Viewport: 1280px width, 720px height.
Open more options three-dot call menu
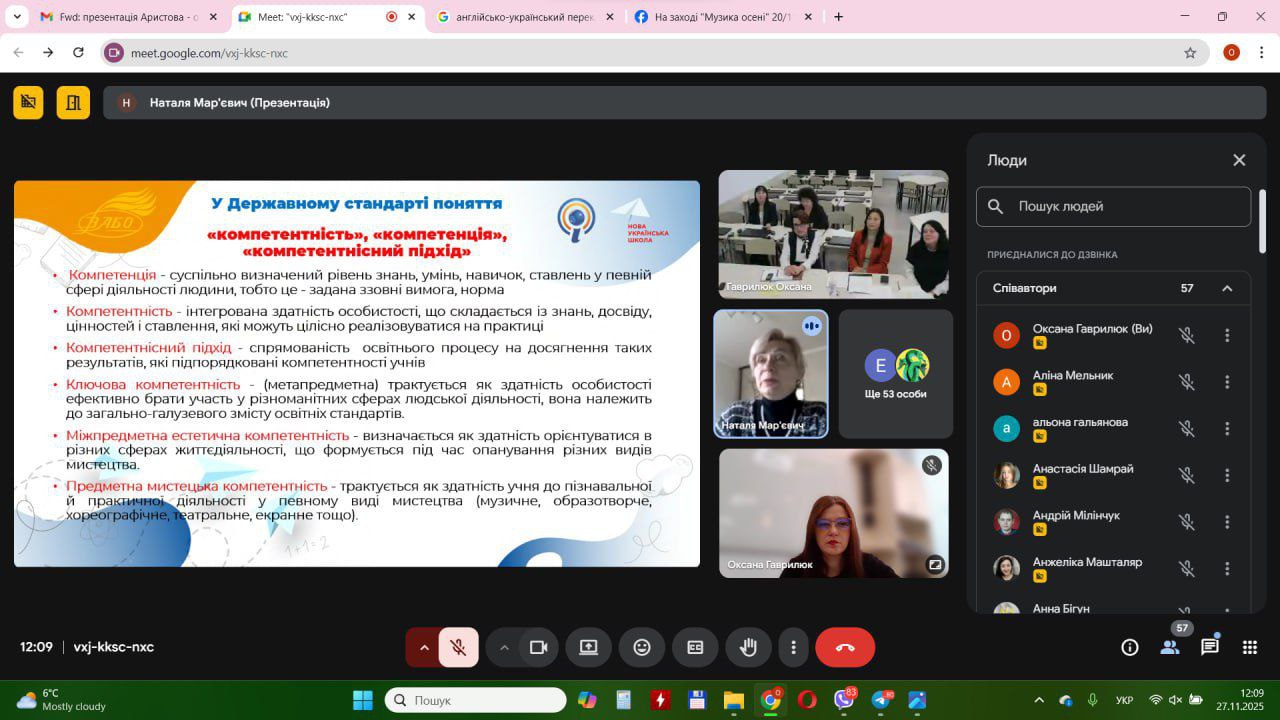point(793,647)
